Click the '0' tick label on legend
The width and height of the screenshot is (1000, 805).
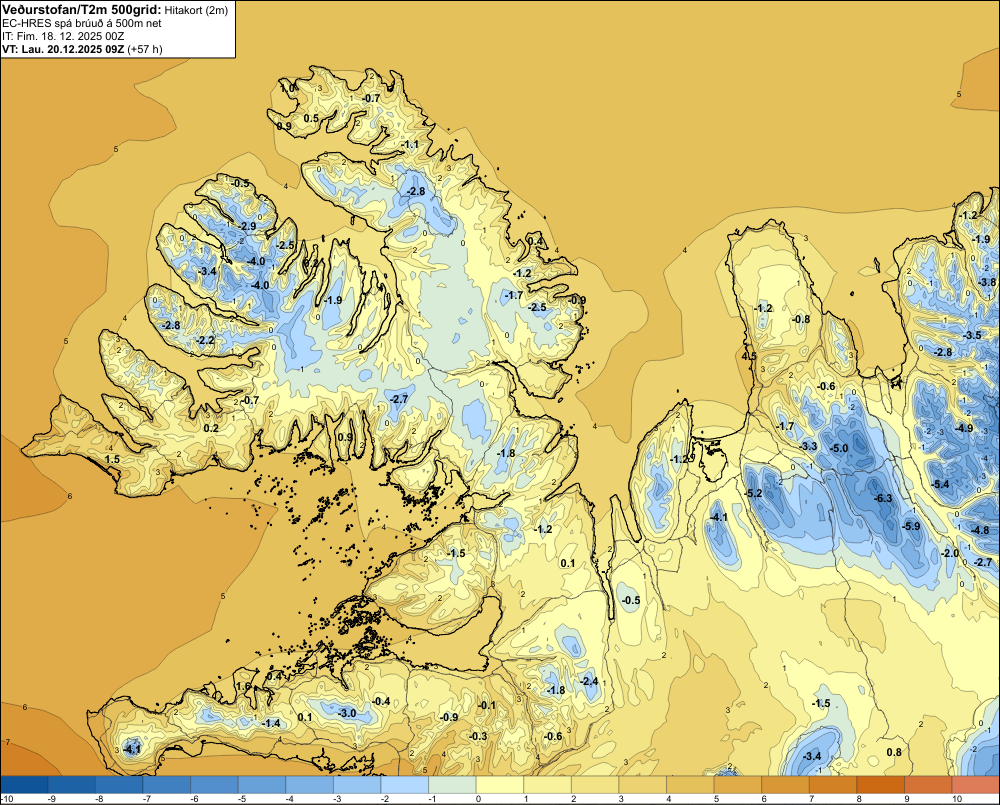point(478,799)
